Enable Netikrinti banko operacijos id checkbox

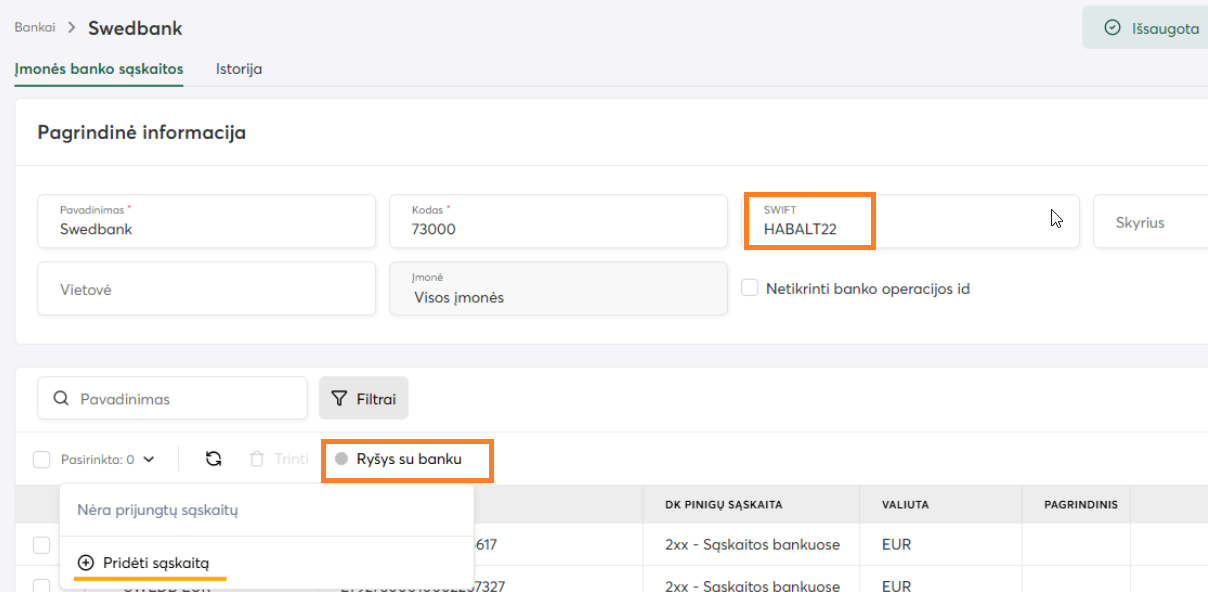click(x=750, y=288)
